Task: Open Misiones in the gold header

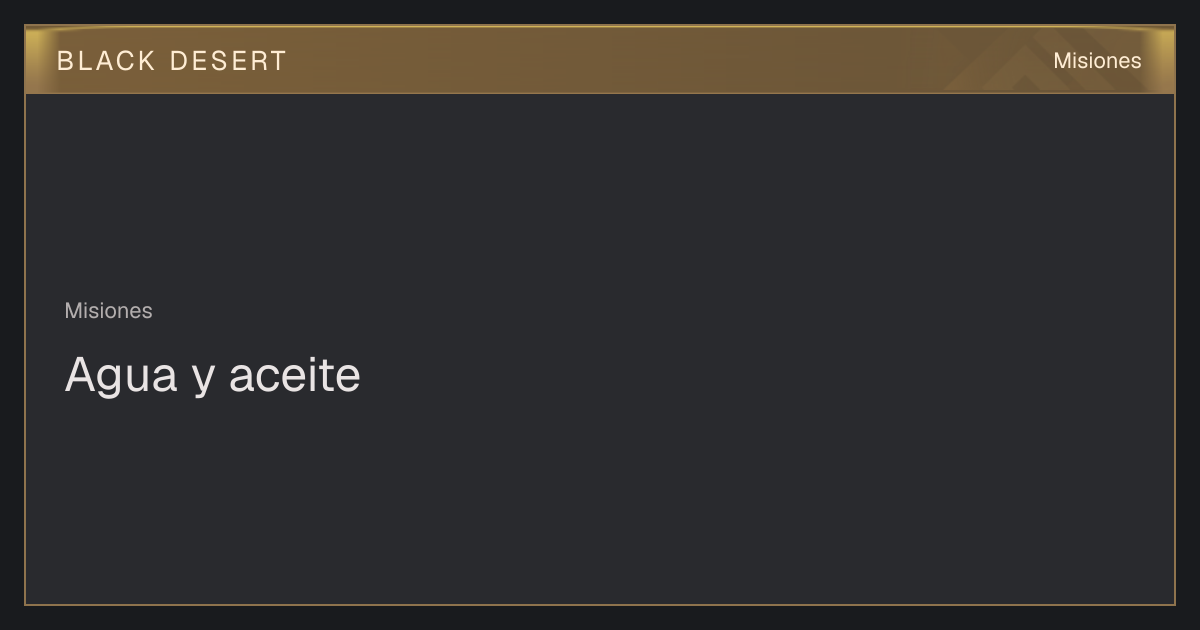Action: tap(1097, 61)
